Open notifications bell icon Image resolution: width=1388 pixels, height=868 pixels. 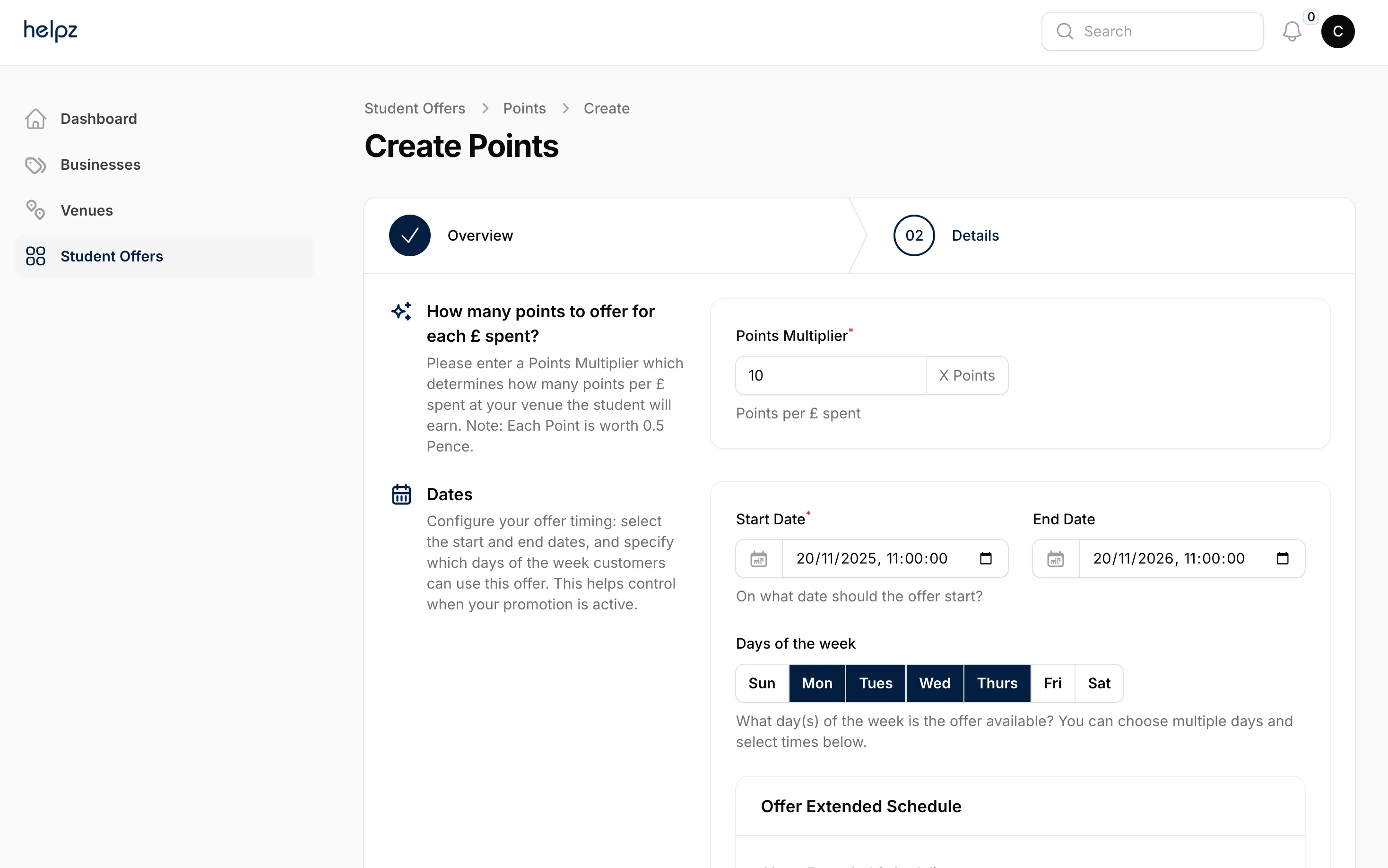(1292, 32)
